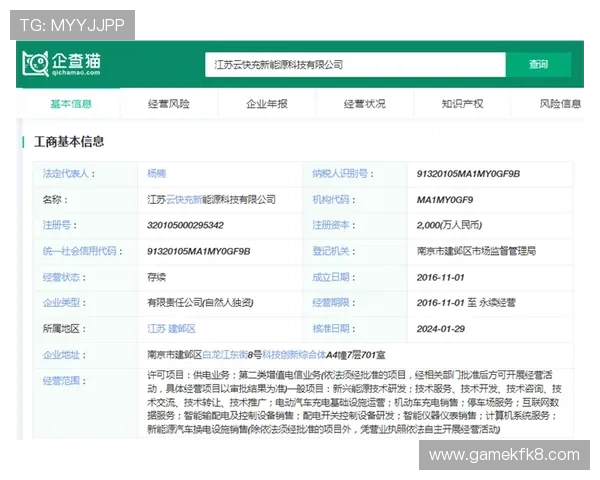
Task: Click the 科技创新综合体 address link
Action: pos(294,355)
